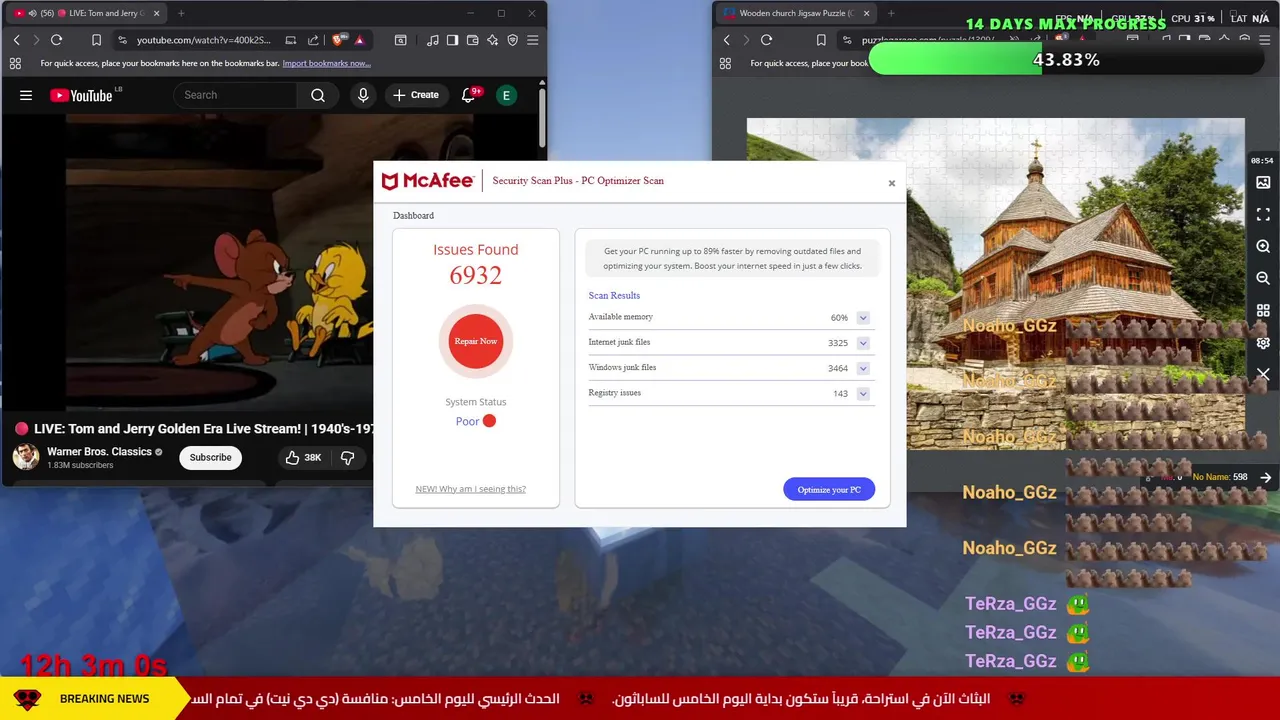Open the Warner Bros. Classics channel avatar
The width and height of the screenshot is (1280, 720).
pos(25,457)
